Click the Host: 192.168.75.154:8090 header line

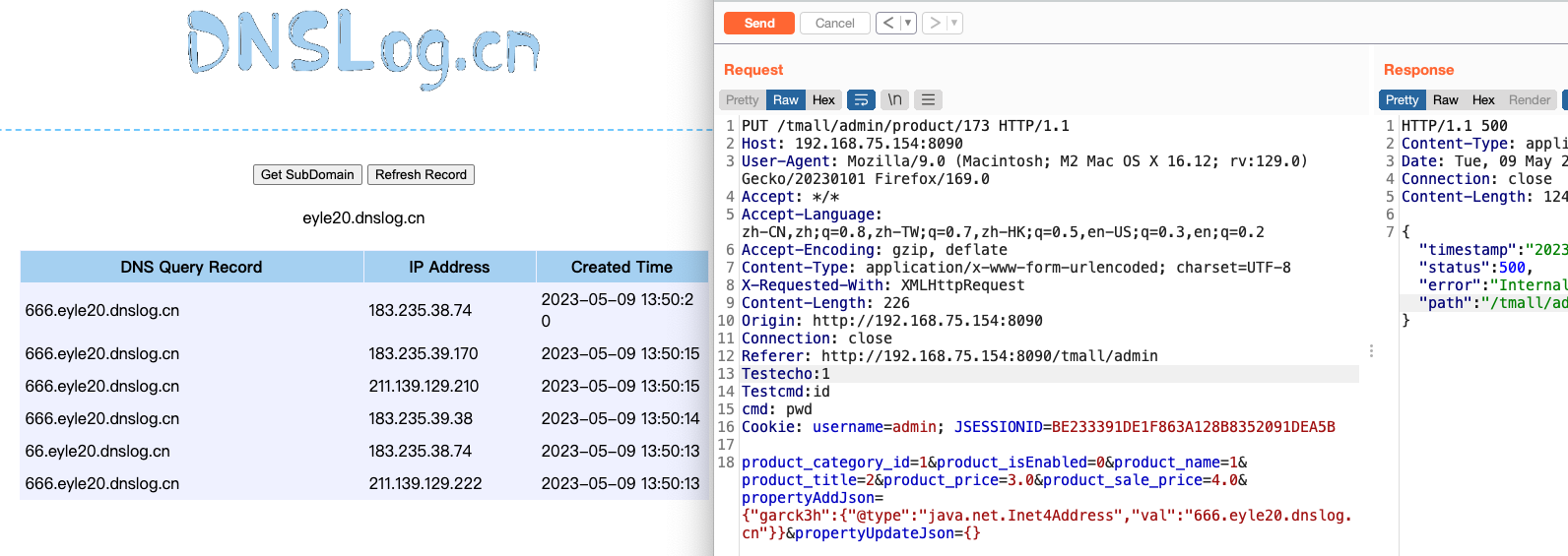pos(852,143)
